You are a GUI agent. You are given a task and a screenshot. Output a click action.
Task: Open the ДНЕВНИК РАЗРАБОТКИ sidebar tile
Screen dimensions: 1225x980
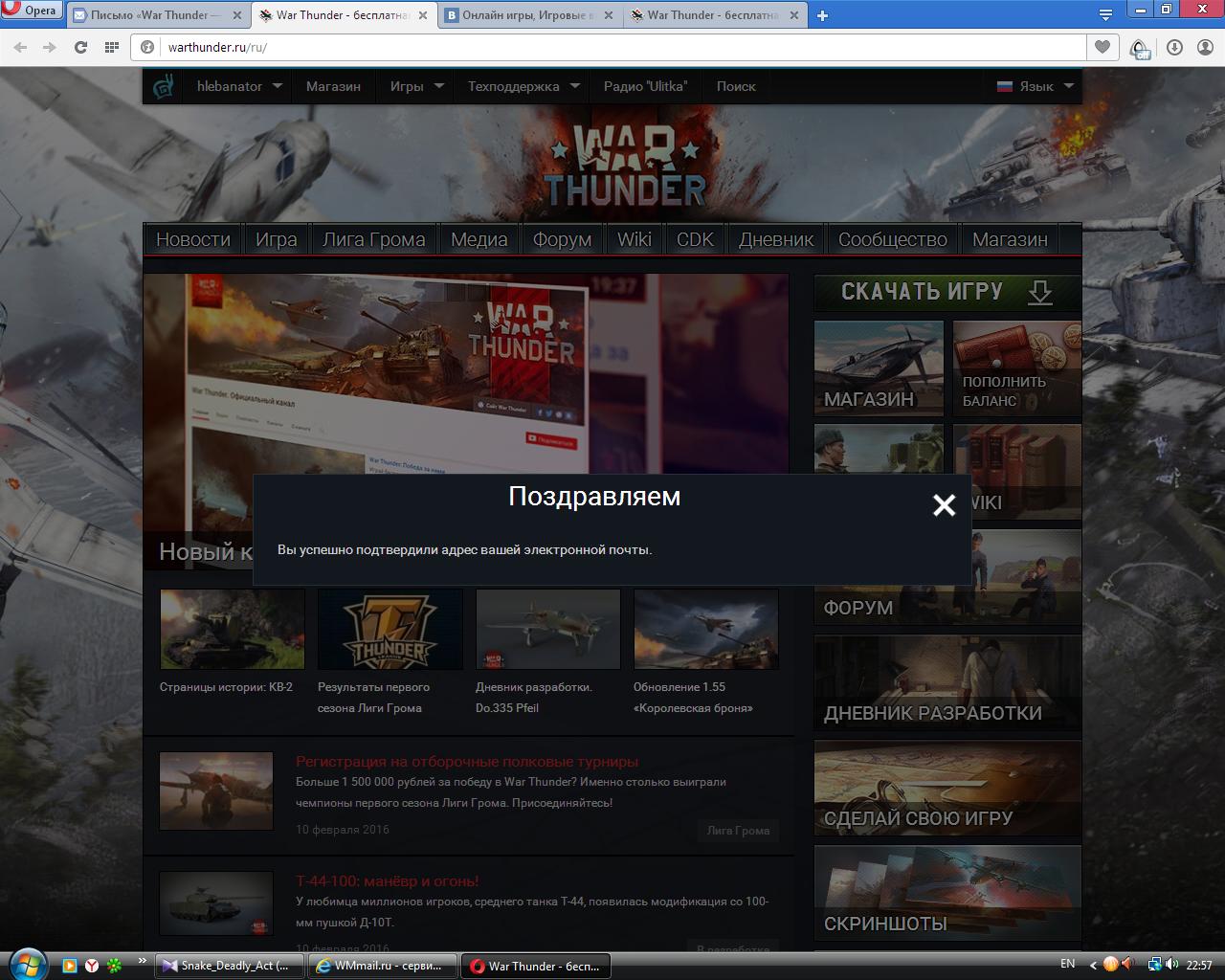click(947, 682)
